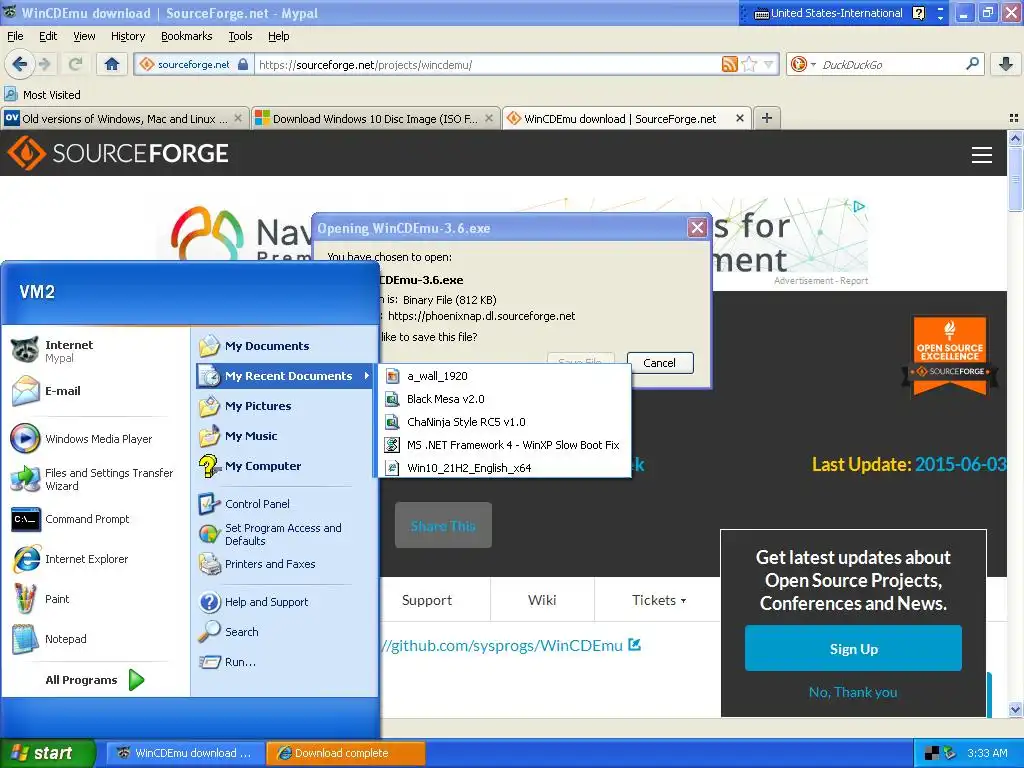Click the search magnifier in the DuckDuckGo box

point(972,64)
